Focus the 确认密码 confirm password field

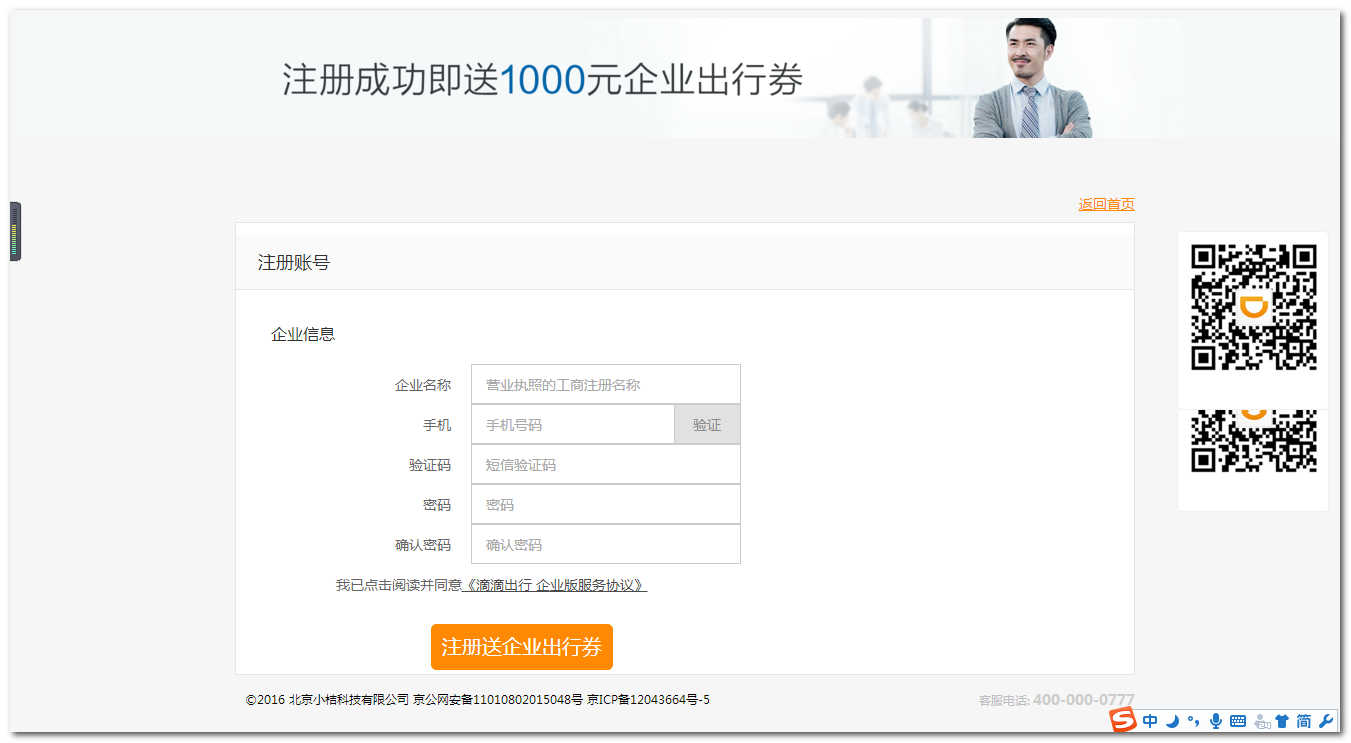point(606,544)
